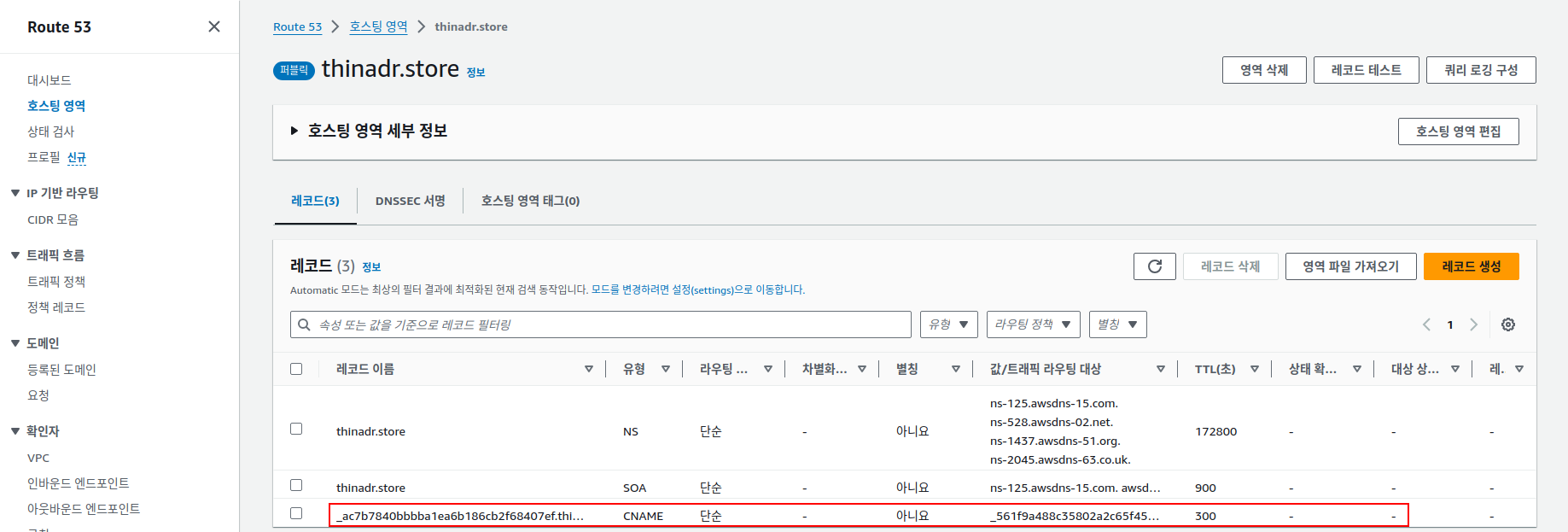Focus the record filter search field

click(601, 324)
